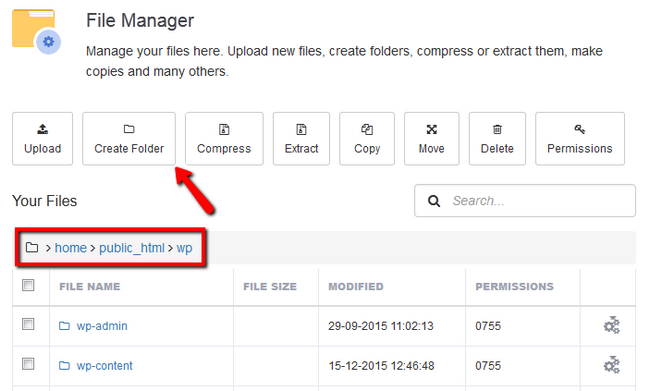Create a new folder
This screenshot has height=391, width=650.
pyautogui.click(x=129, y=138)
